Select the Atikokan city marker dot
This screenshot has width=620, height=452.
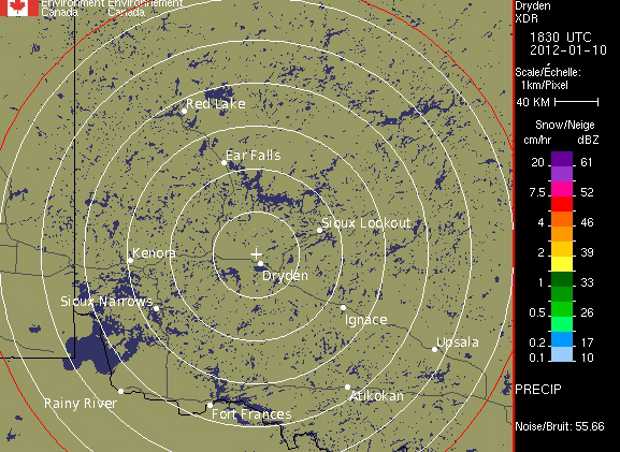coord(348,387)
